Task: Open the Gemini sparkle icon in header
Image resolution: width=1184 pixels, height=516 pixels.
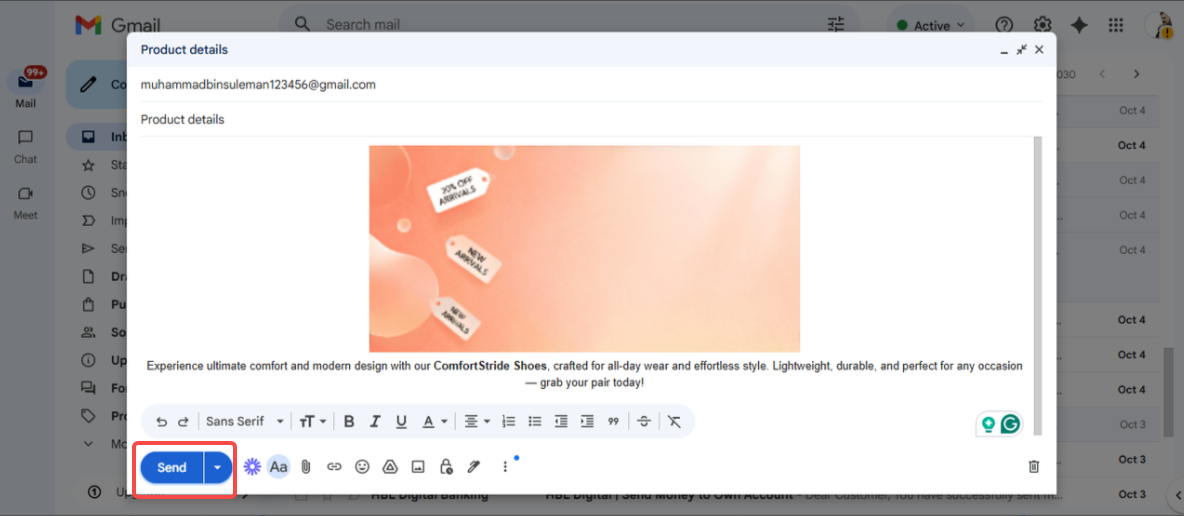Action: coord(1080,25)
